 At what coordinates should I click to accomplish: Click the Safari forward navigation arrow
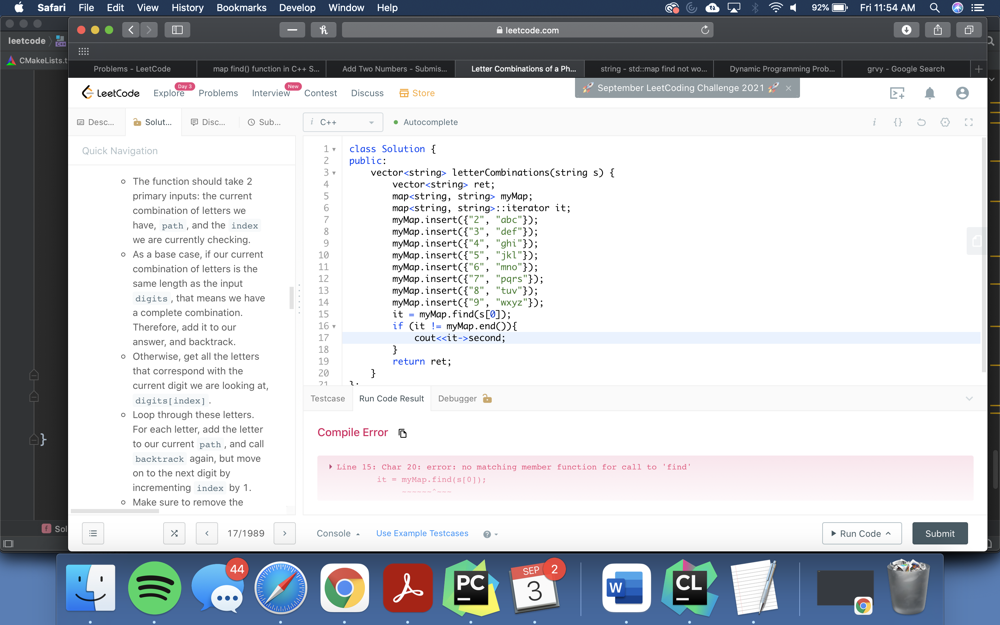[149, 30]
